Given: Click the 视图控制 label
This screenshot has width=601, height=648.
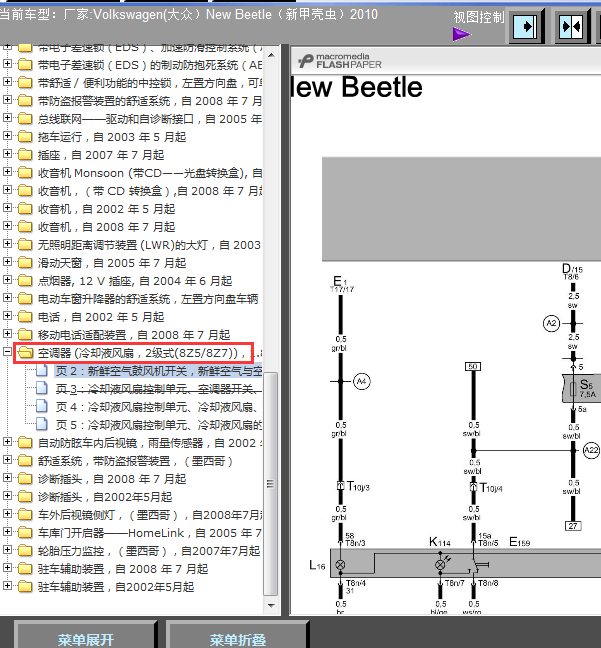Looking at the screenshot, I should (x=478, y=17).
